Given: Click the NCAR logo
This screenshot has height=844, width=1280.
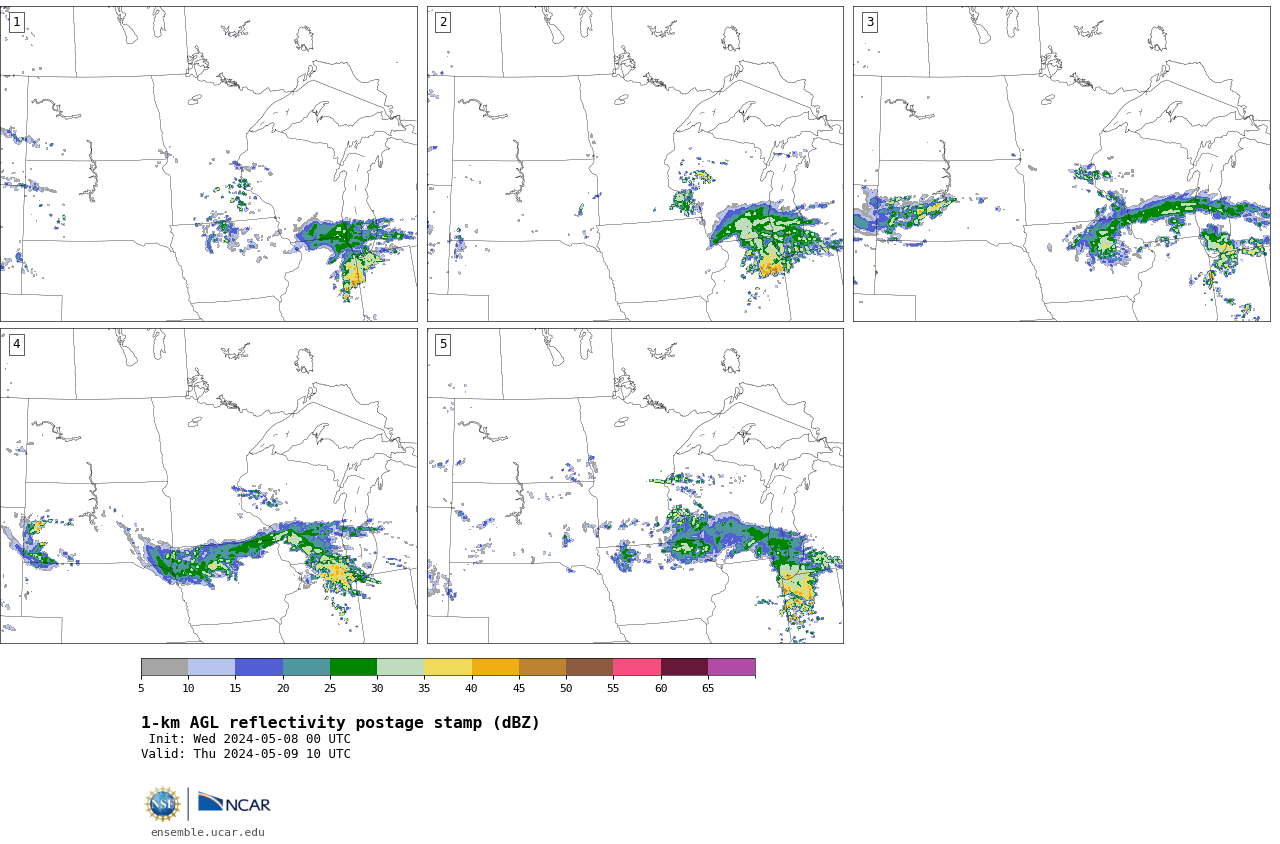Looking at the screenshot, I should click(x=234, y=803).
